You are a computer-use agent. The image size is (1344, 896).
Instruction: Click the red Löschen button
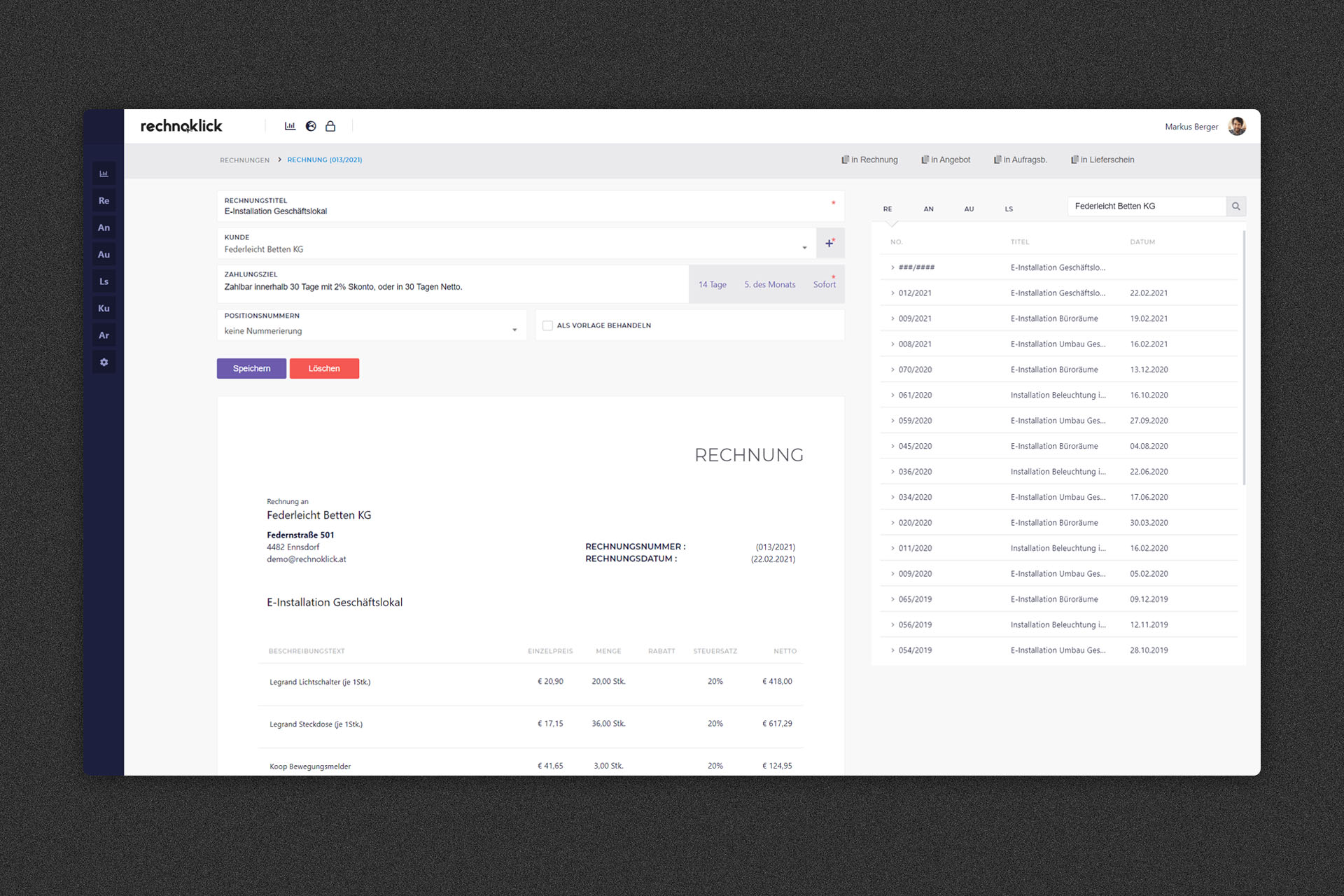click(x=324, y=368)
